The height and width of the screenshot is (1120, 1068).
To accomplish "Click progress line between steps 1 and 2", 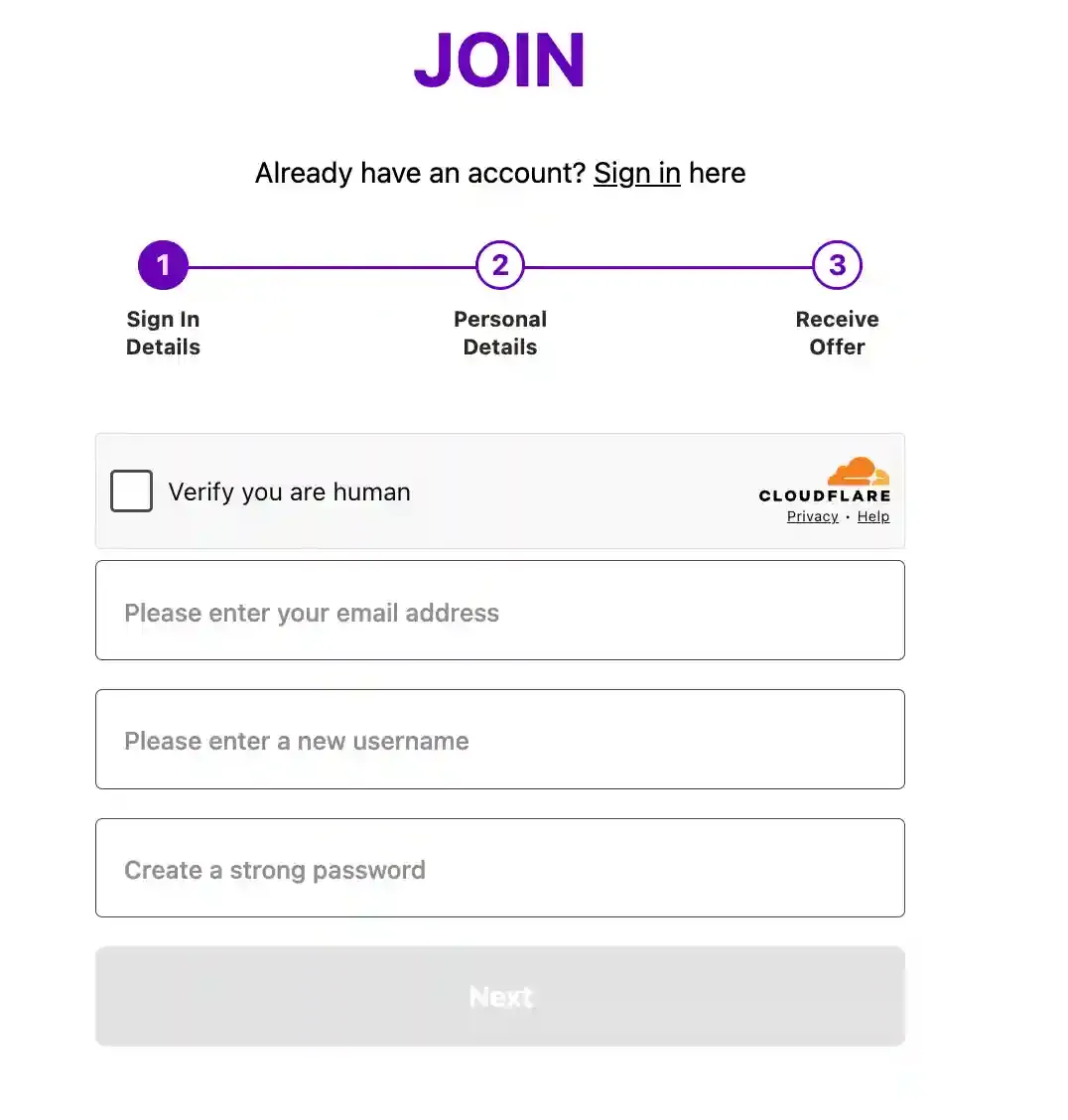I will 332,267.
